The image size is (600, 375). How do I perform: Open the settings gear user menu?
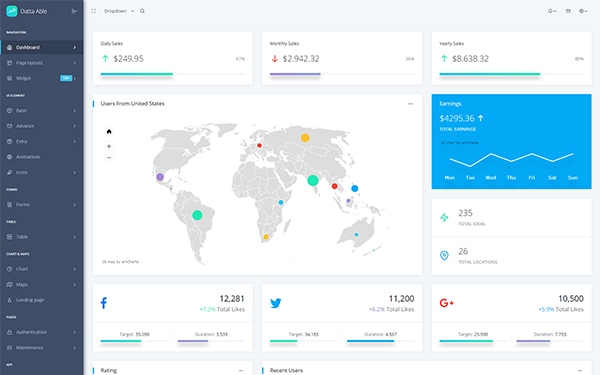point(583,11)
